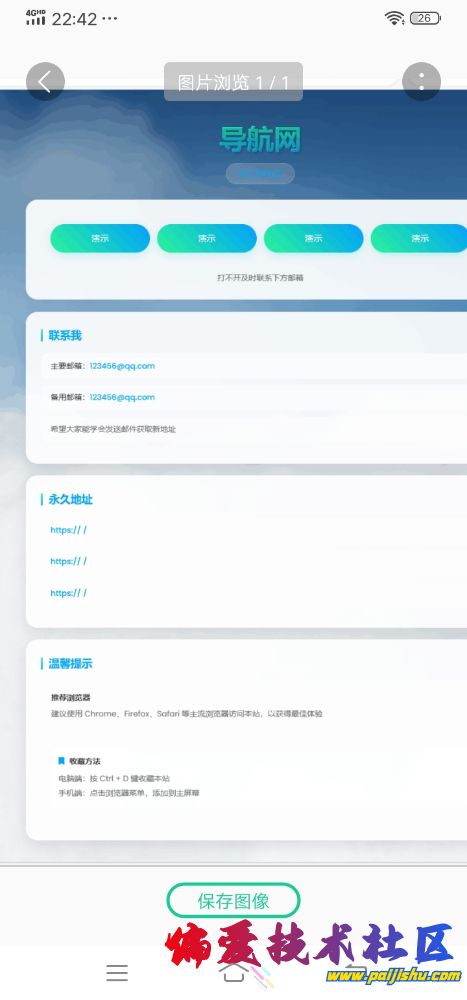
Task: Tap the Wi-Fi status icon
Action: pyautogui.click(x=394, y=18)
